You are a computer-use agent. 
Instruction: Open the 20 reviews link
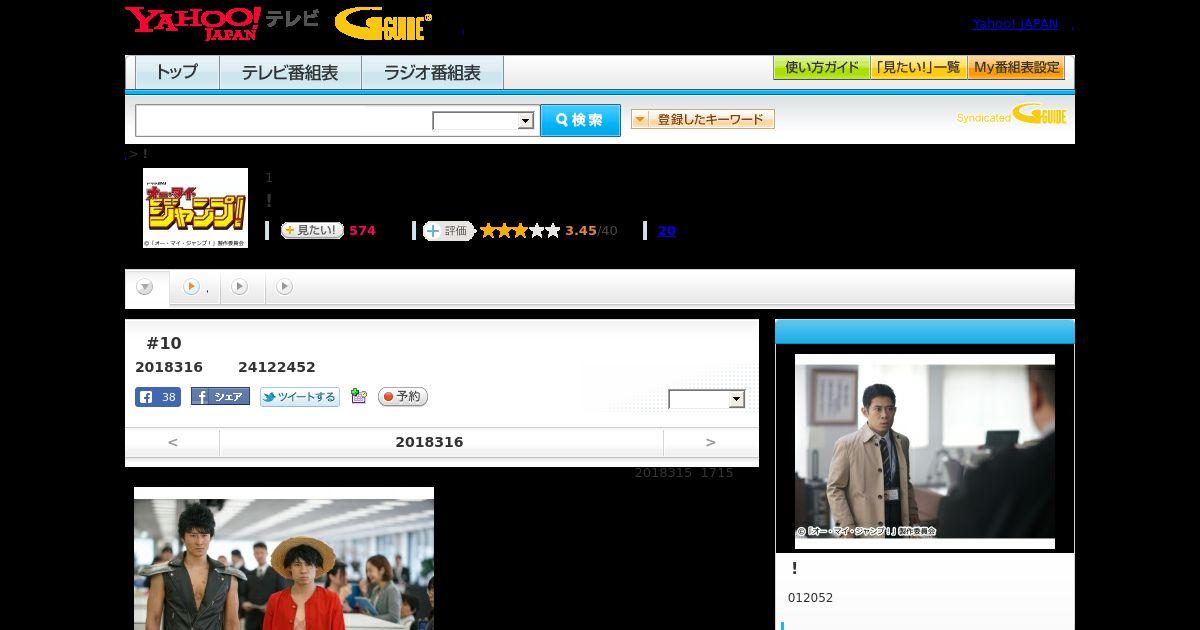pyautogui.click(x=666, y=230)
